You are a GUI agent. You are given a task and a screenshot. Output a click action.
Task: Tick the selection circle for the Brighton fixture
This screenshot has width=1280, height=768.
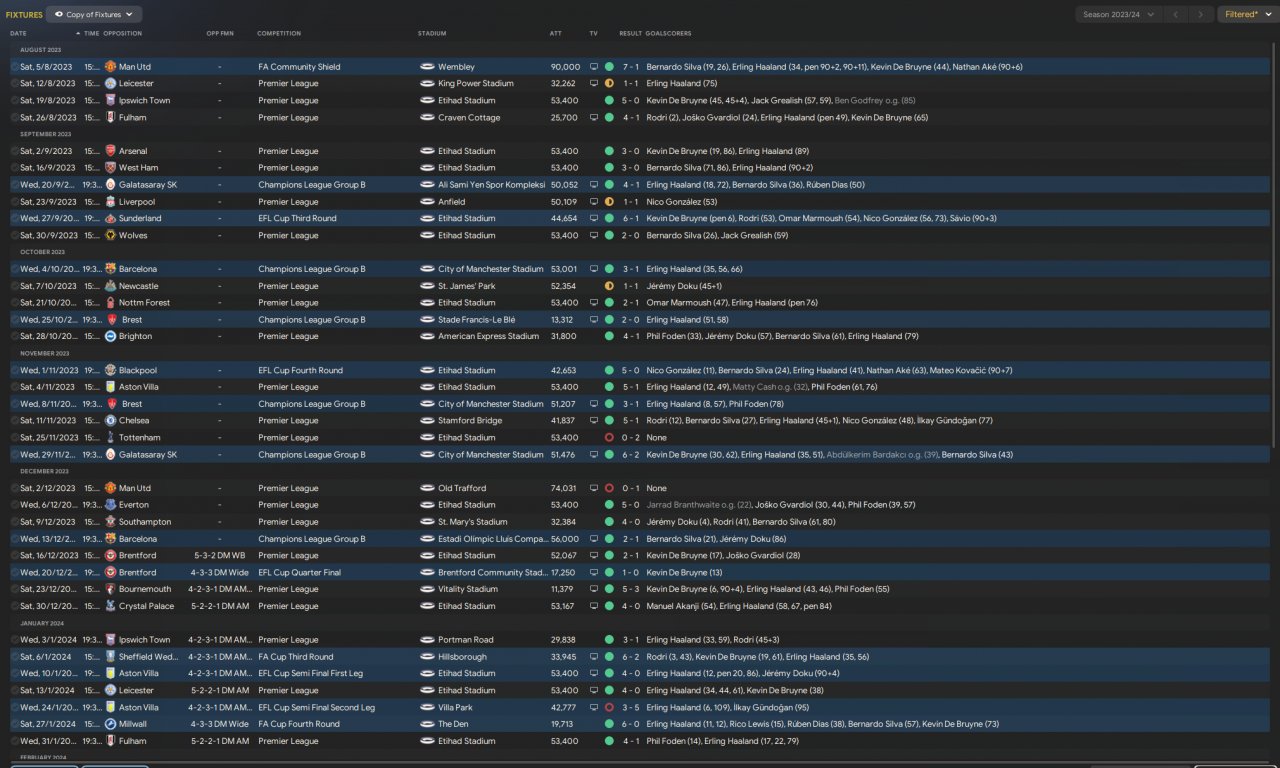coord(14,336)
